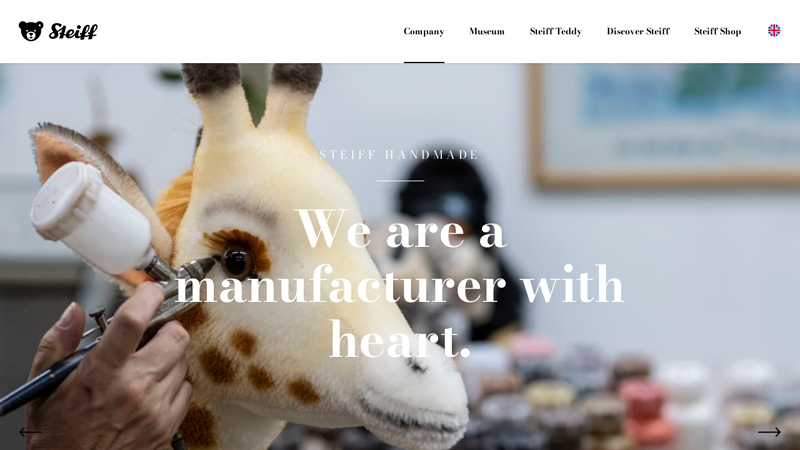Click the giraffe's eye in the hero photo
The height and width of the screenshot is (450, 800).
click(238, 262)
